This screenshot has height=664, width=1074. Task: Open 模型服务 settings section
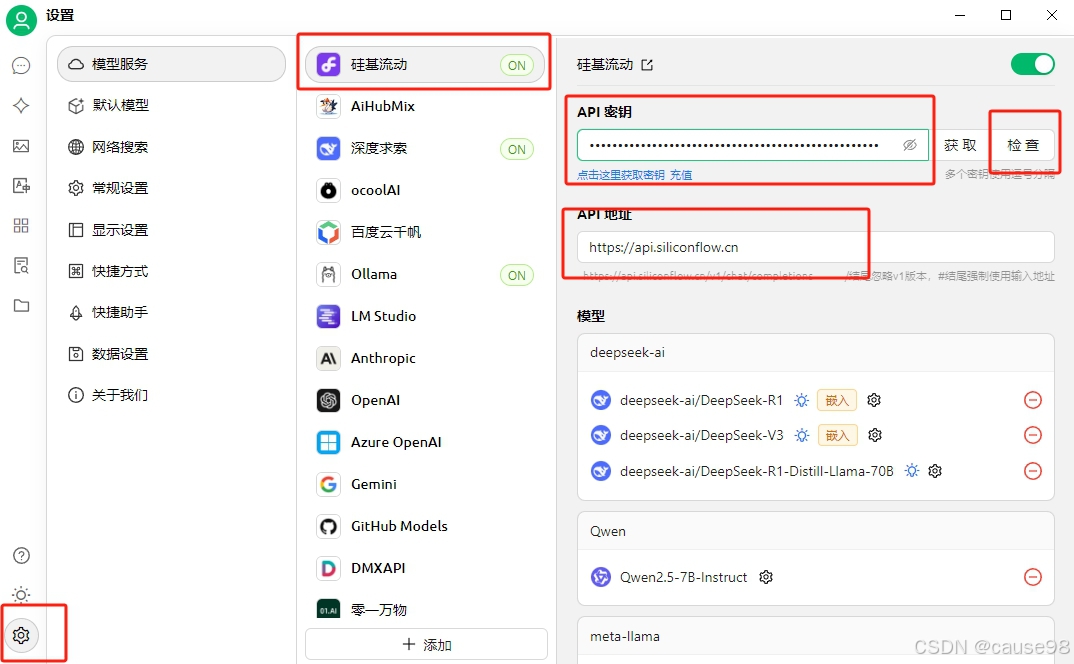[x=171, y=64]
